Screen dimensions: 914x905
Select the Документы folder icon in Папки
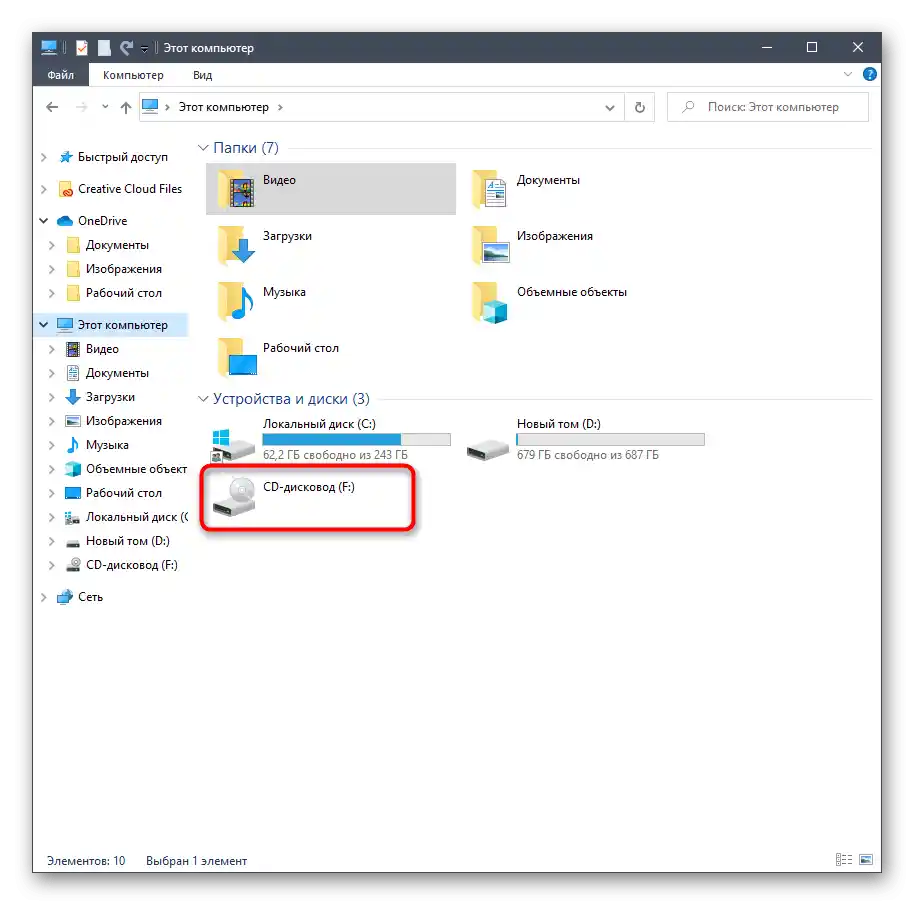click(x=490, y=190)
